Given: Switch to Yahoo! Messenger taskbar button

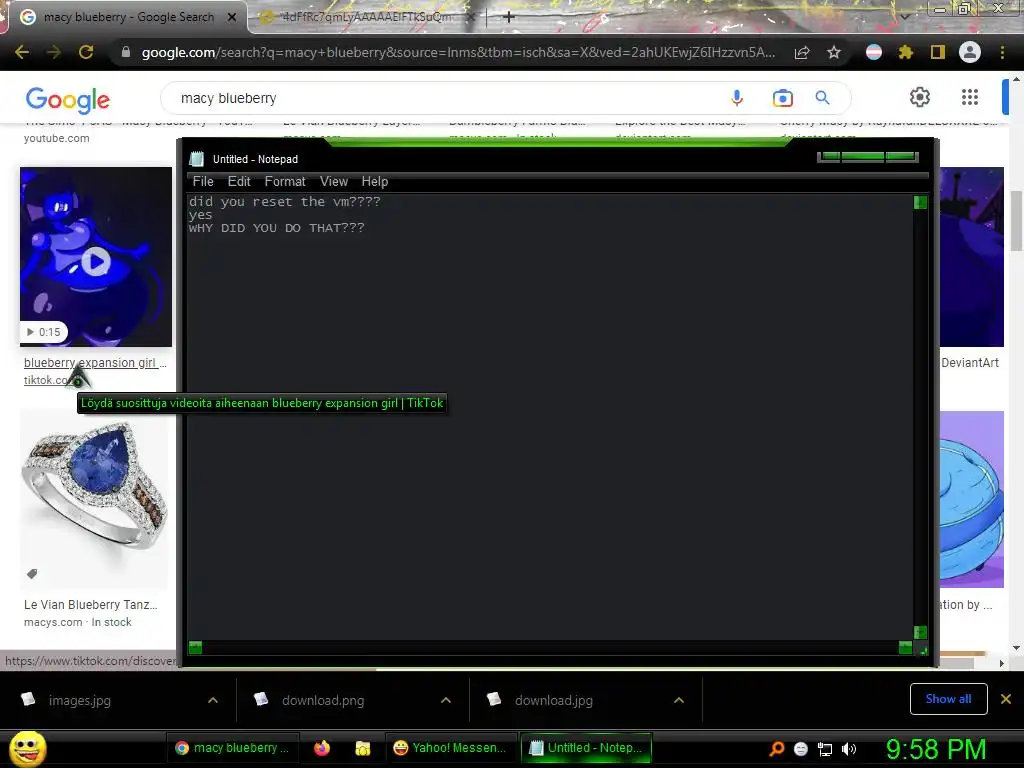Looking at the screenshot, I should click(450, 748).
